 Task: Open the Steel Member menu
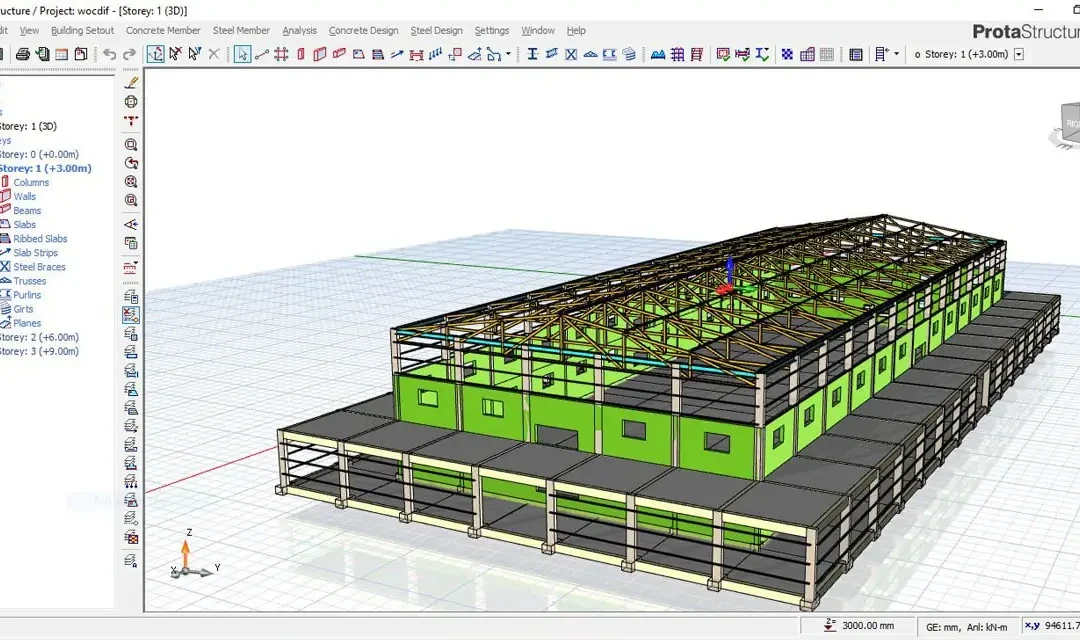tap(241, 30)
